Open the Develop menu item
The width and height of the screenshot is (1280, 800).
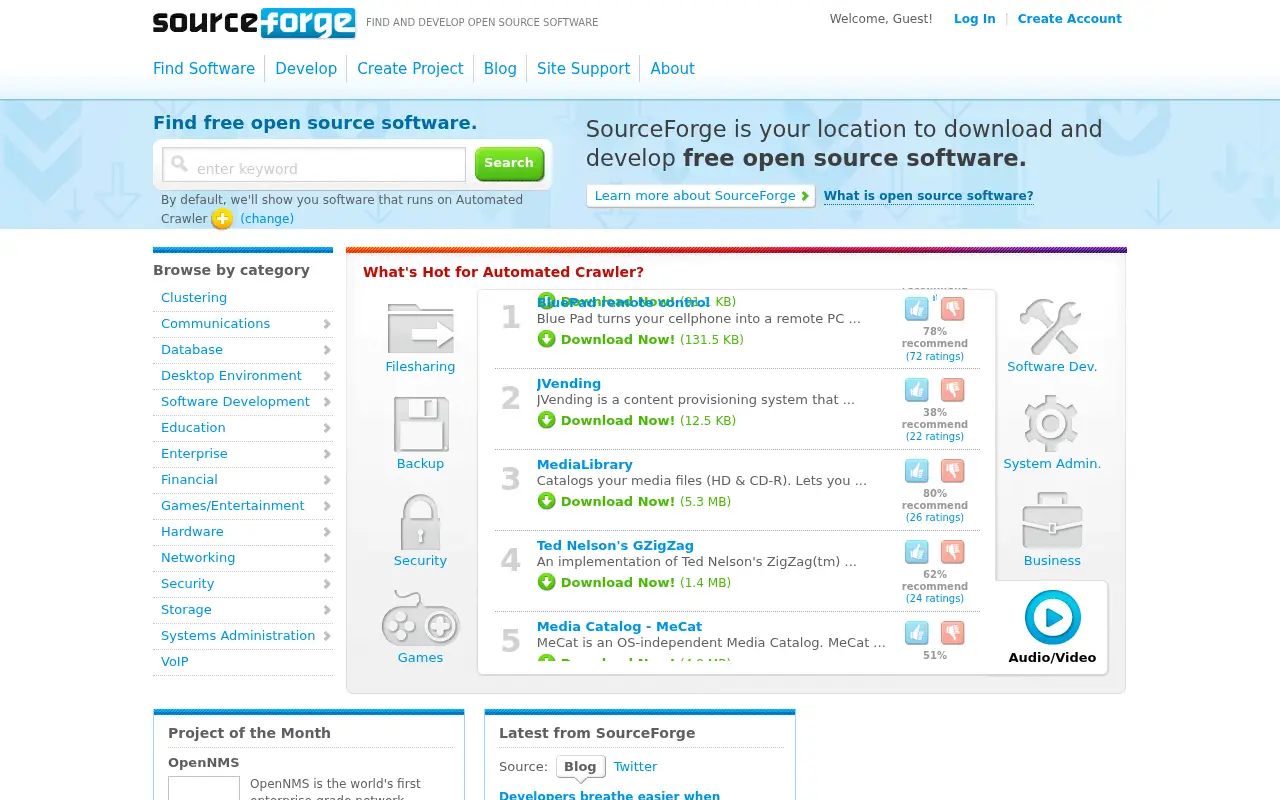pyautogui.click(x=306, y=68)
